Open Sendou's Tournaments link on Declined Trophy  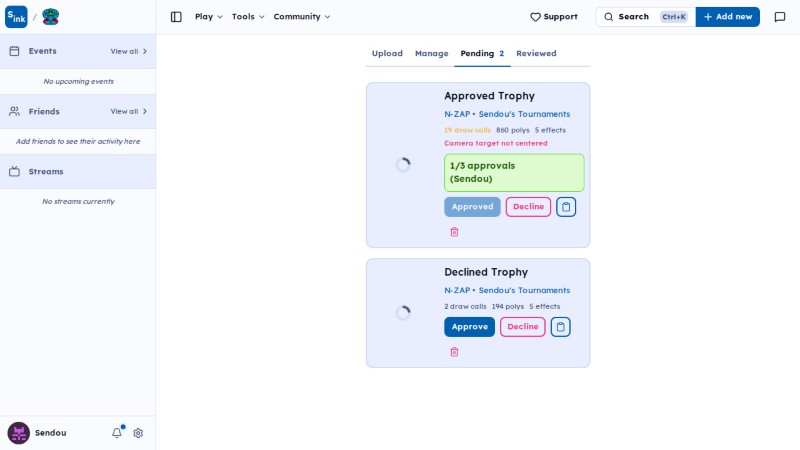tap(524, 290)
